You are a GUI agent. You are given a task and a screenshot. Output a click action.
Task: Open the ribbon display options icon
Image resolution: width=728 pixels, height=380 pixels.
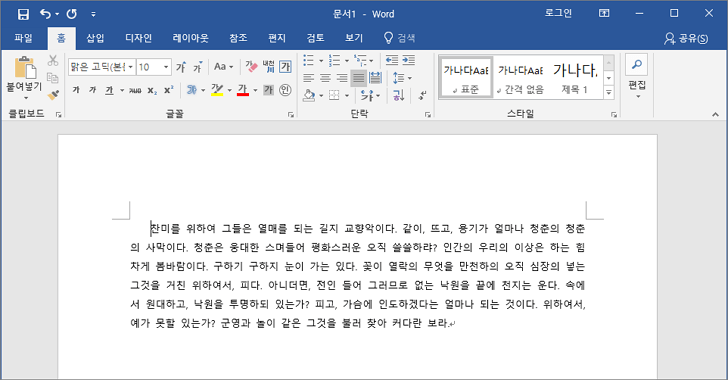click(x=604, y=13)
